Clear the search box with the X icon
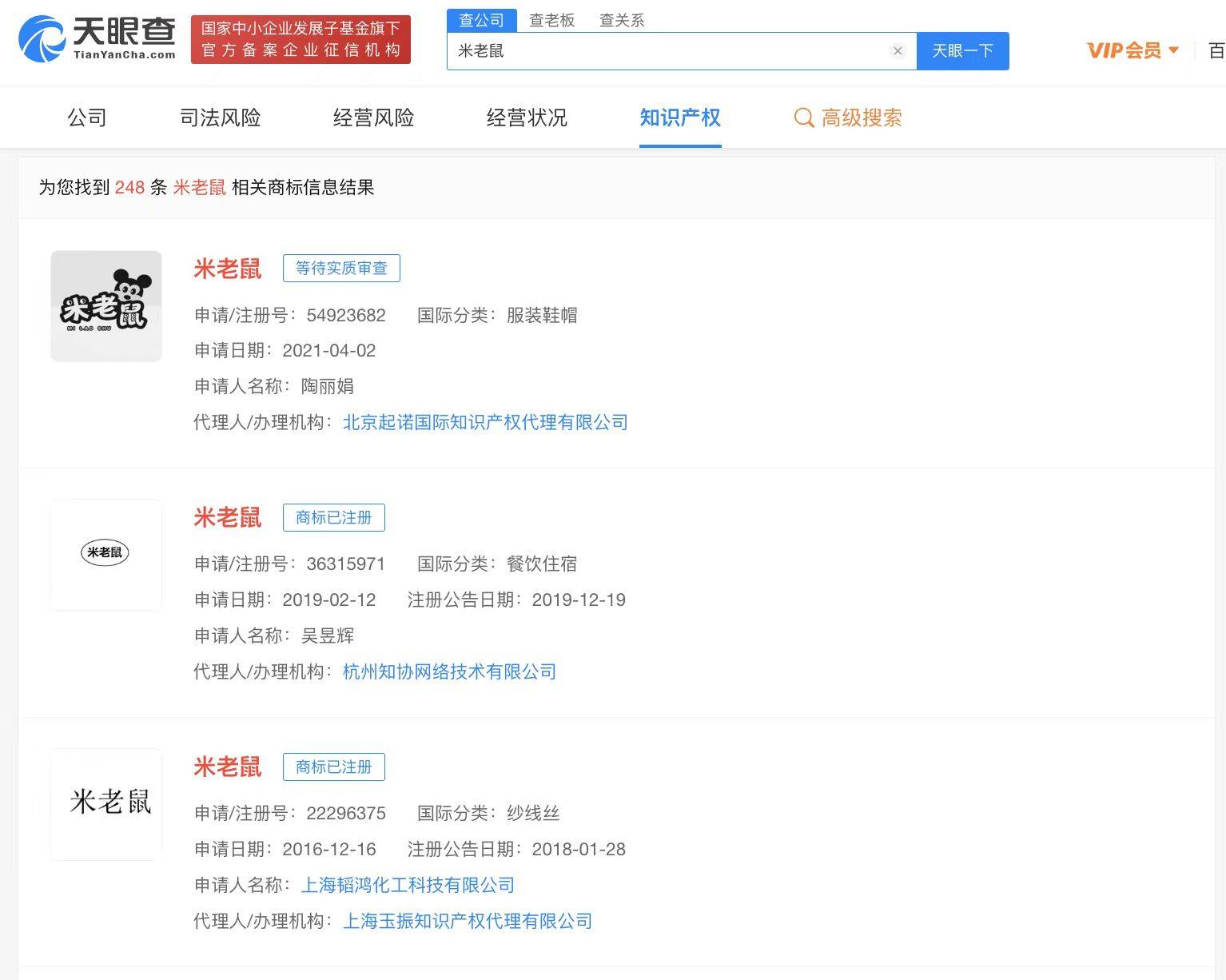Image resolution: width=1226 pixels, height=980 pixels. point(898,51)
